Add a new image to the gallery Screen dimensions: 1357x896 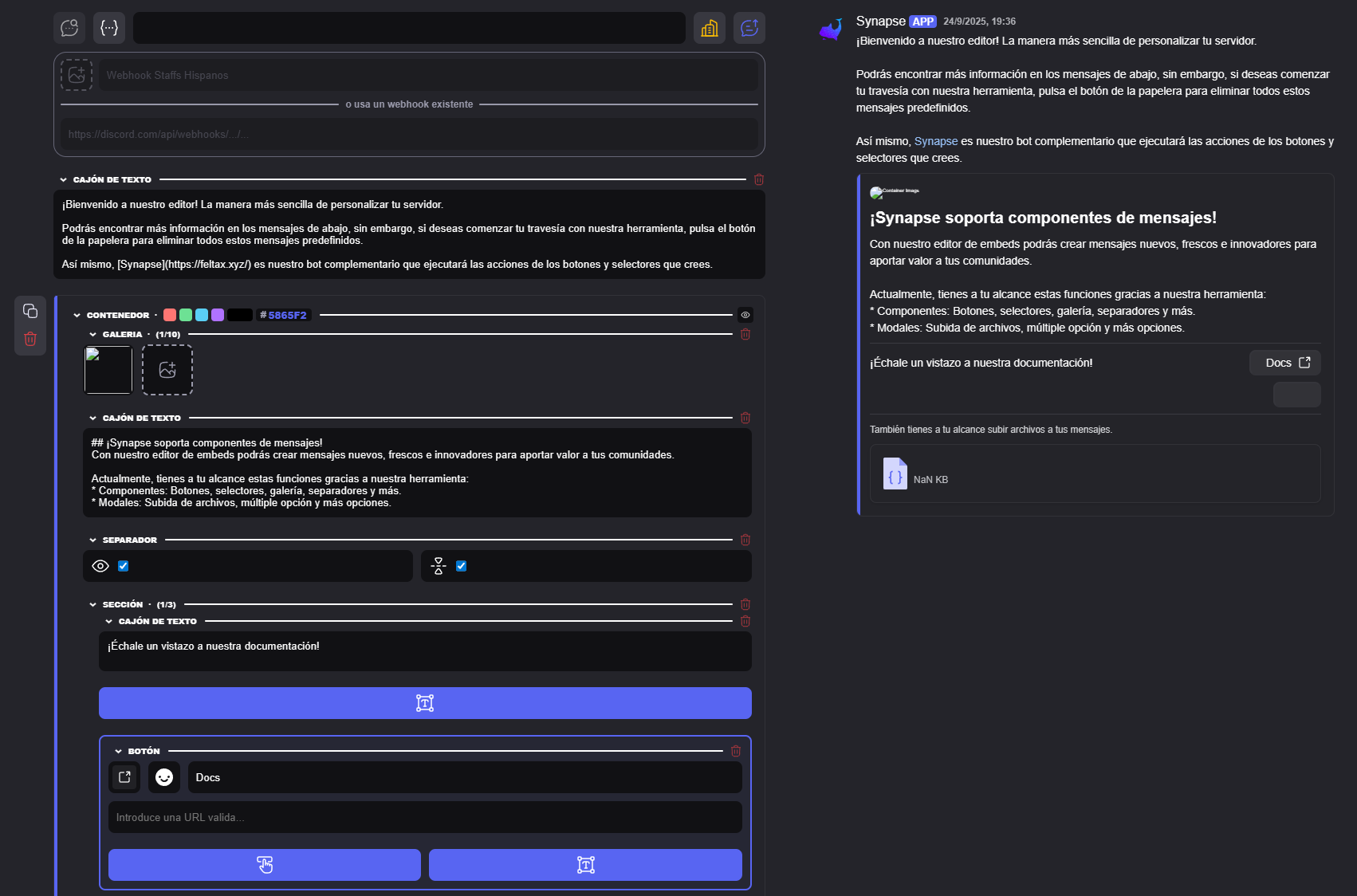tap(167, 370)
